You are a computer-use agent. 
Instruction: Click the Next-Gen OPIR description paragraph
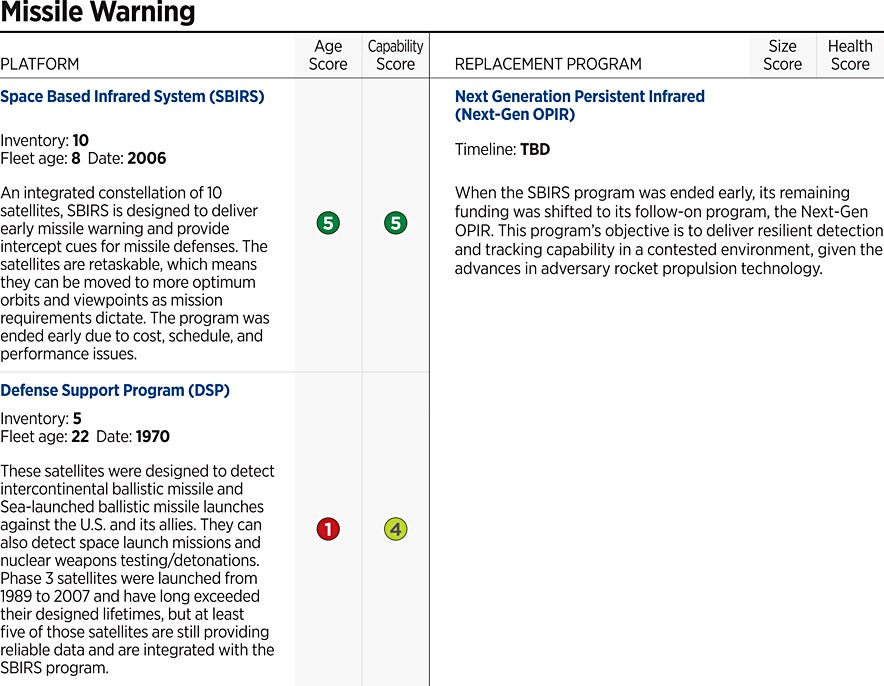click(x=668, y=230)
